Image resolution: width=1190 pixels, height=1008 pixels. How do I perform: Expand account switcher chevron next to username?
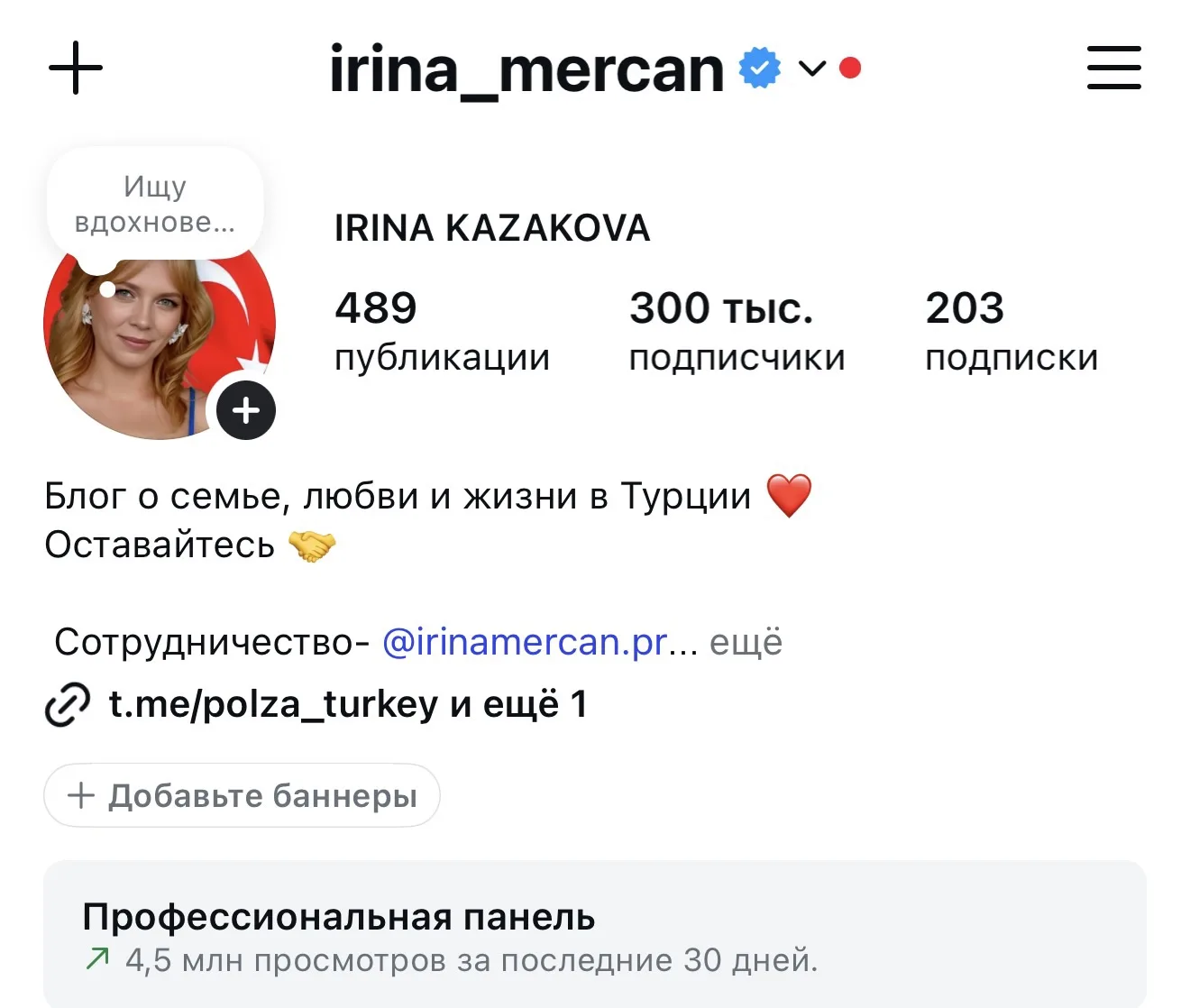(812, 69)
